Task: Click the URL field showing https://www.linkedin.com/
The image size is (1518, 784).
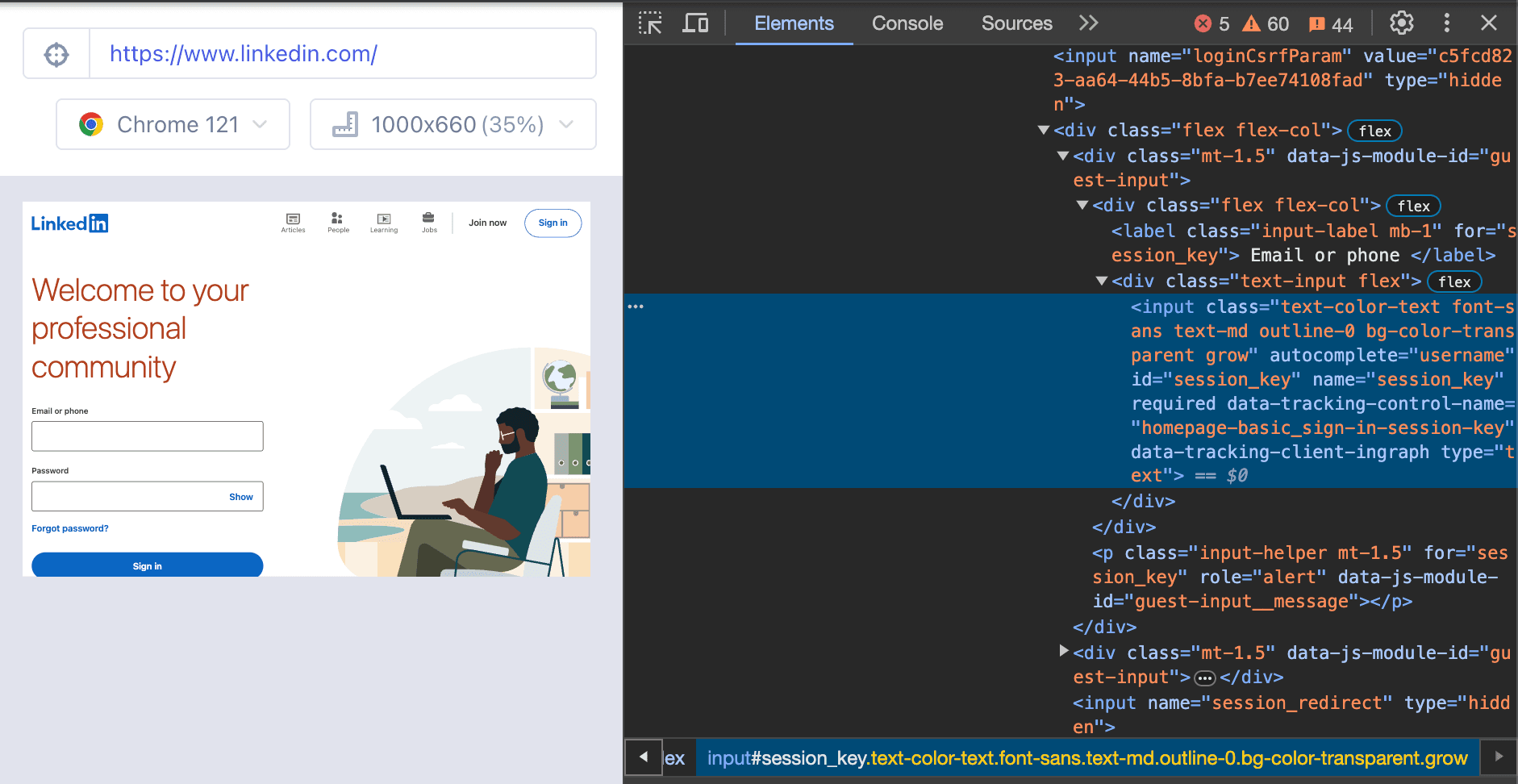Action: point(343,54)
